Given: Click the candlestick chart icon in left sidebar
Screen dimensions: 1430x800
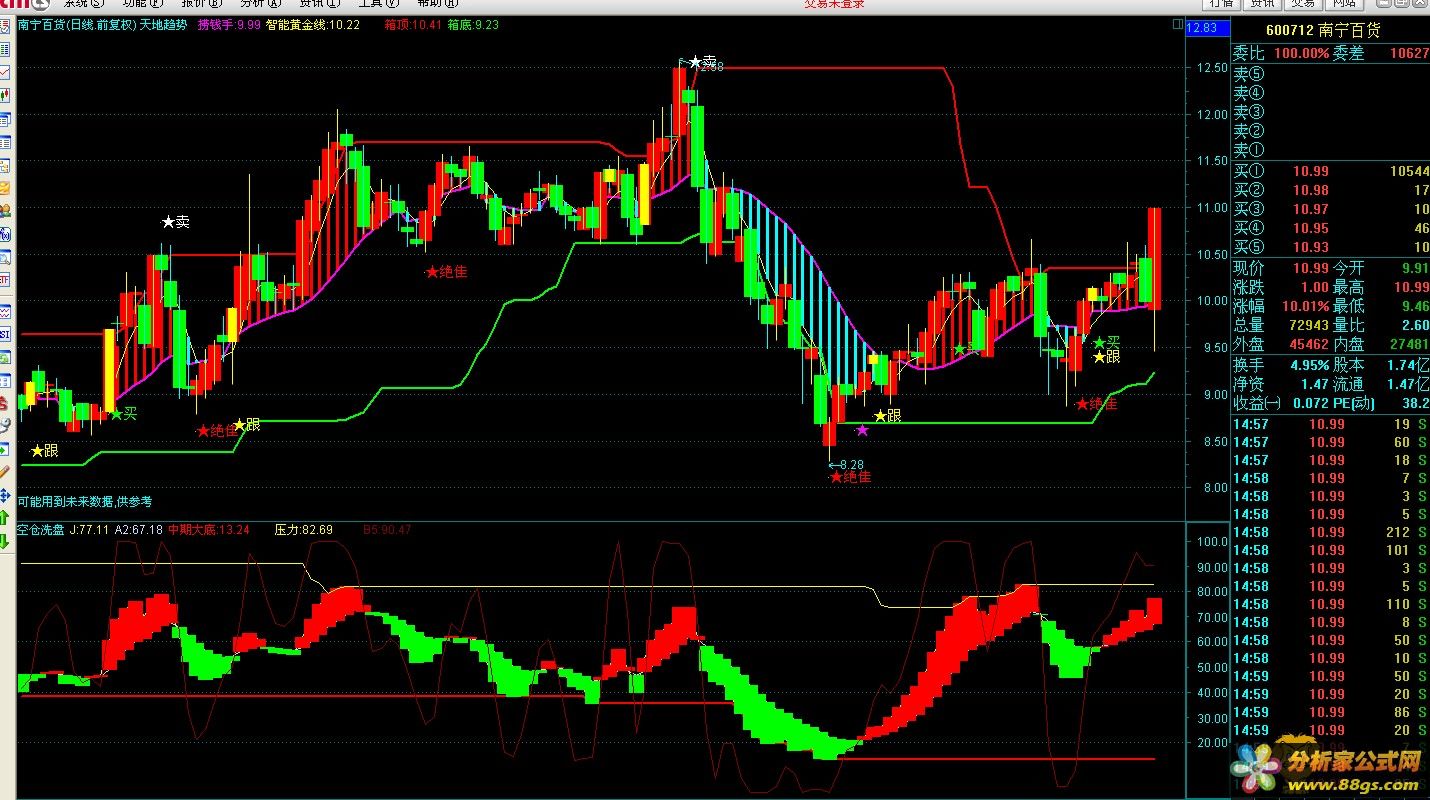Looking at the screenshot, I should [x=5, y=96].
